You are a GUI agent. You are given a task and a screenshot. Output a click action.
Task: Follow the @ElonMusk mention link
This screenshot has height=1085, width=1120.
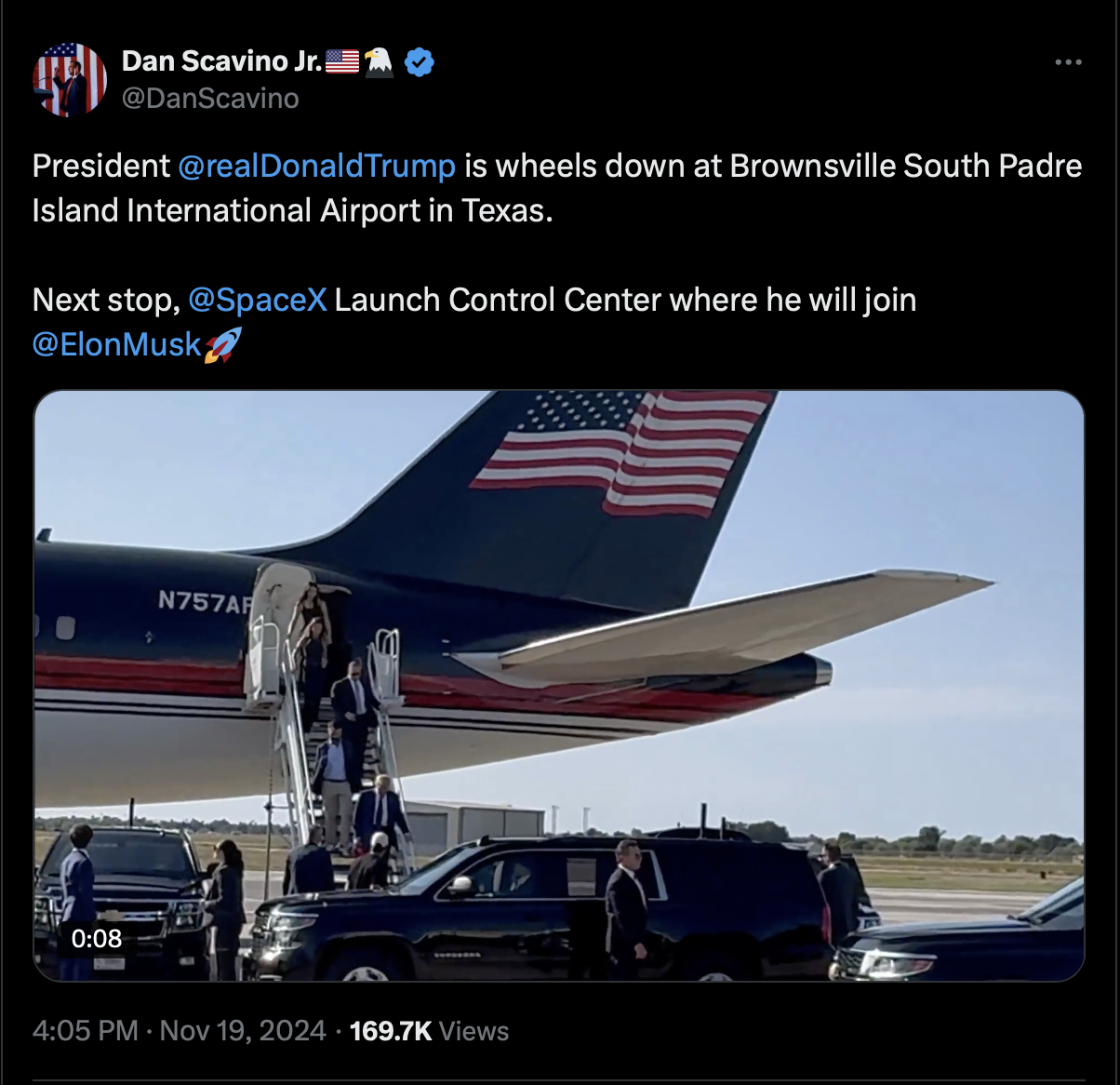(117, 344)
